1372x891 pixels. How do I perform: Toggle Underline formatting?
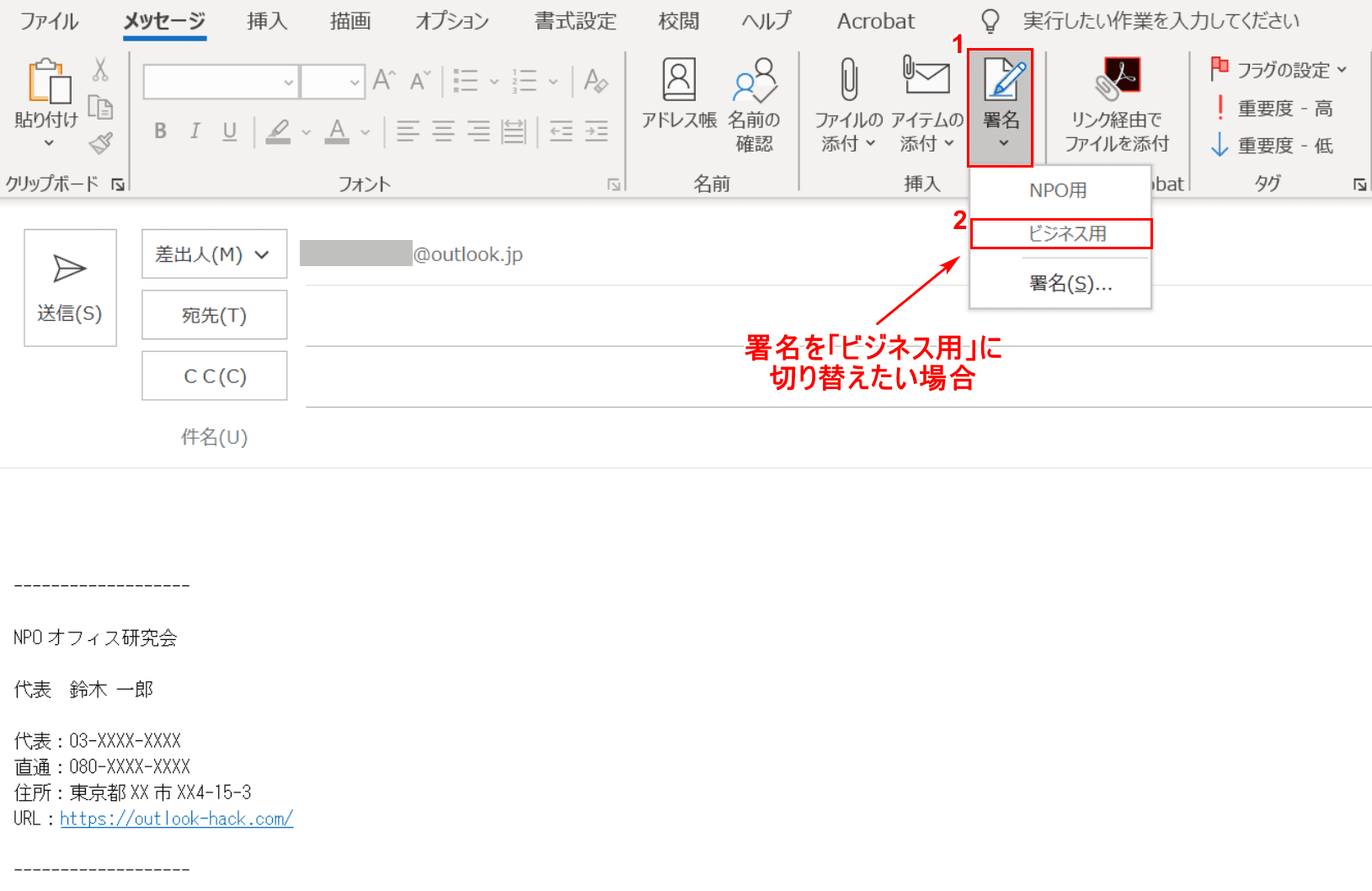coord(229,131)
